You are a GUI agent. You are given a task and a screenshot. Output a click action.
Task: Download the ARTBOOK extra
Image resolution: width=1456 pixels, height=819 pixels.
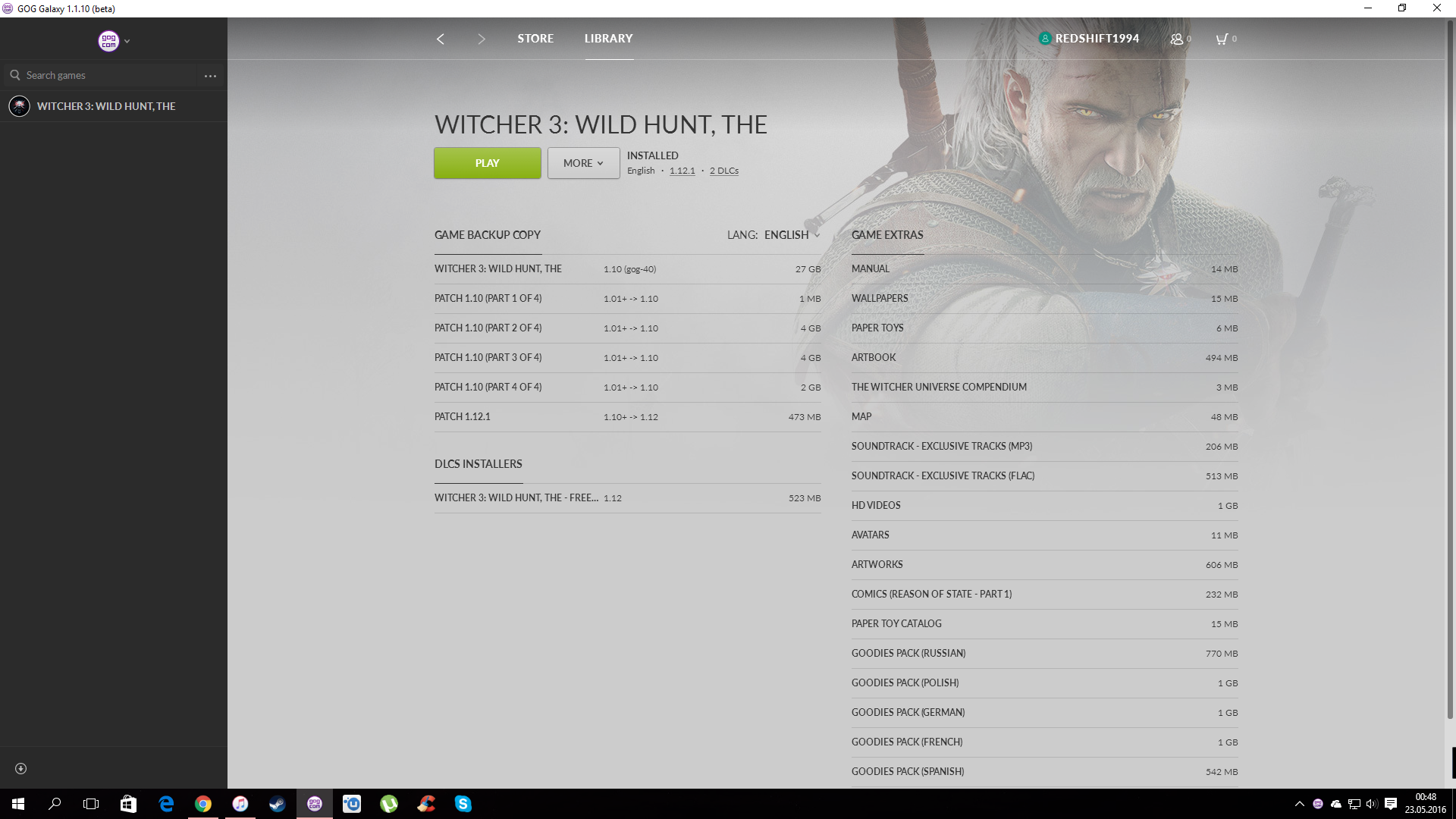coord(1044,358)
